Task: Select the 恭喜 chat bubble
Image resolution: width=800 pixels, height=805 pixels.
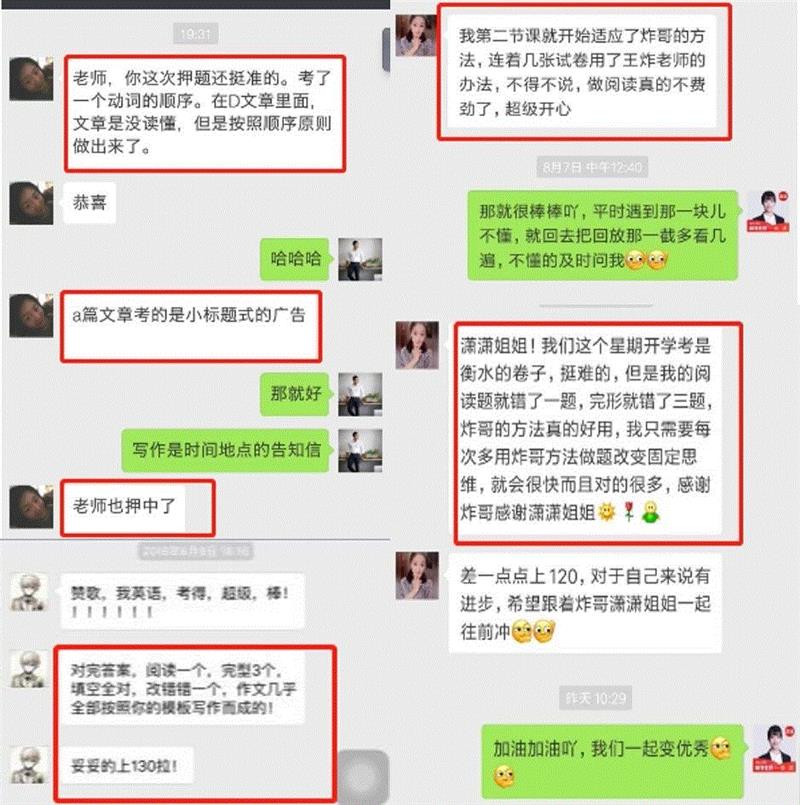Action: 89,203
